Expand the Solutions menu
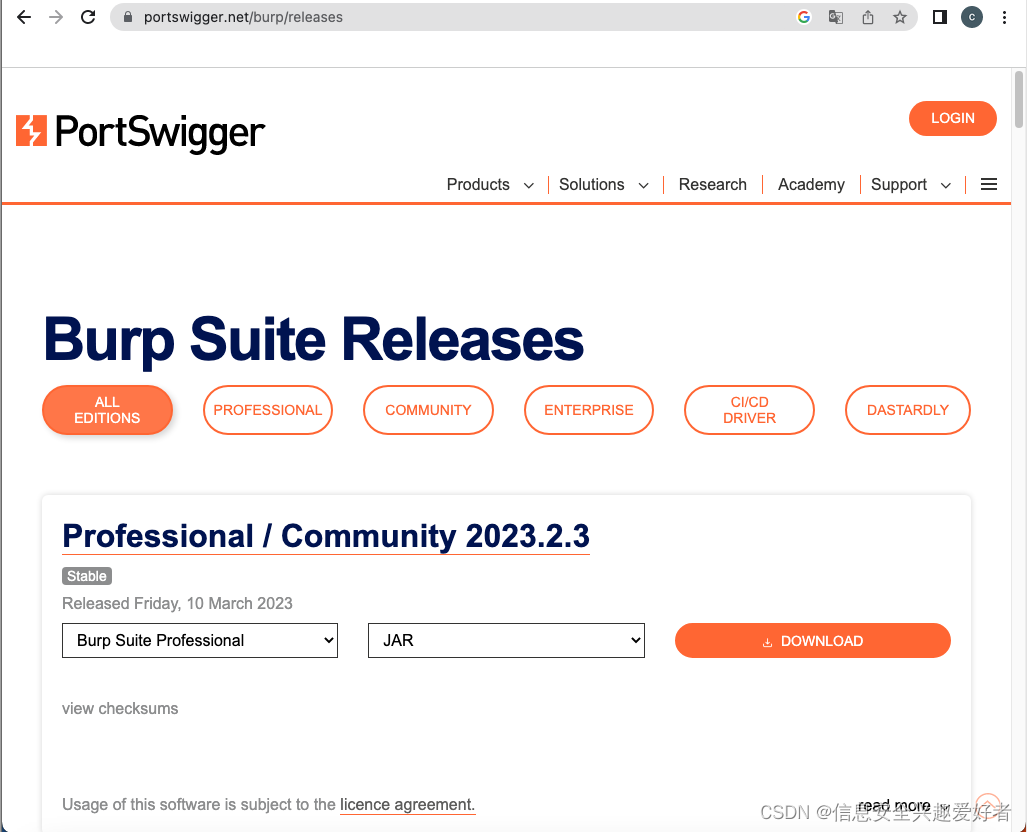Viewport: 1027px width, 832px height. (x=603, y=185)
